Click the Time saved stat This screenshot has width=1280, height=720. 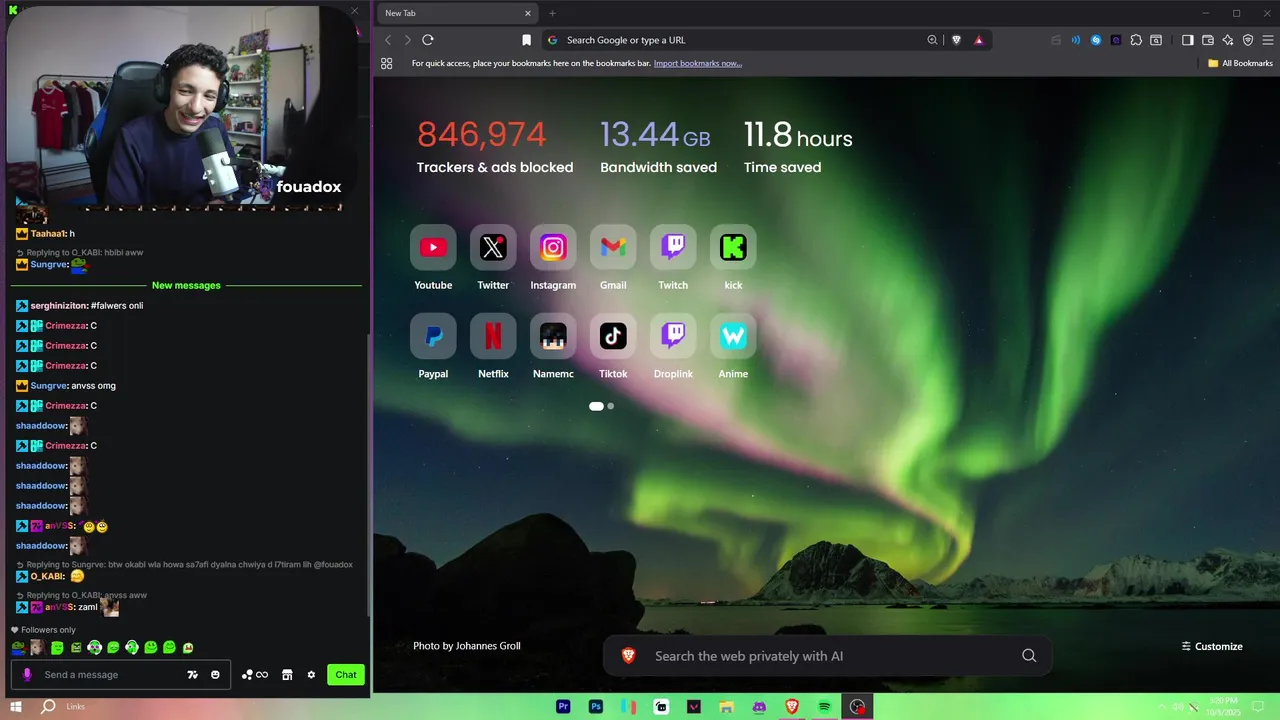tap(798, 146)
